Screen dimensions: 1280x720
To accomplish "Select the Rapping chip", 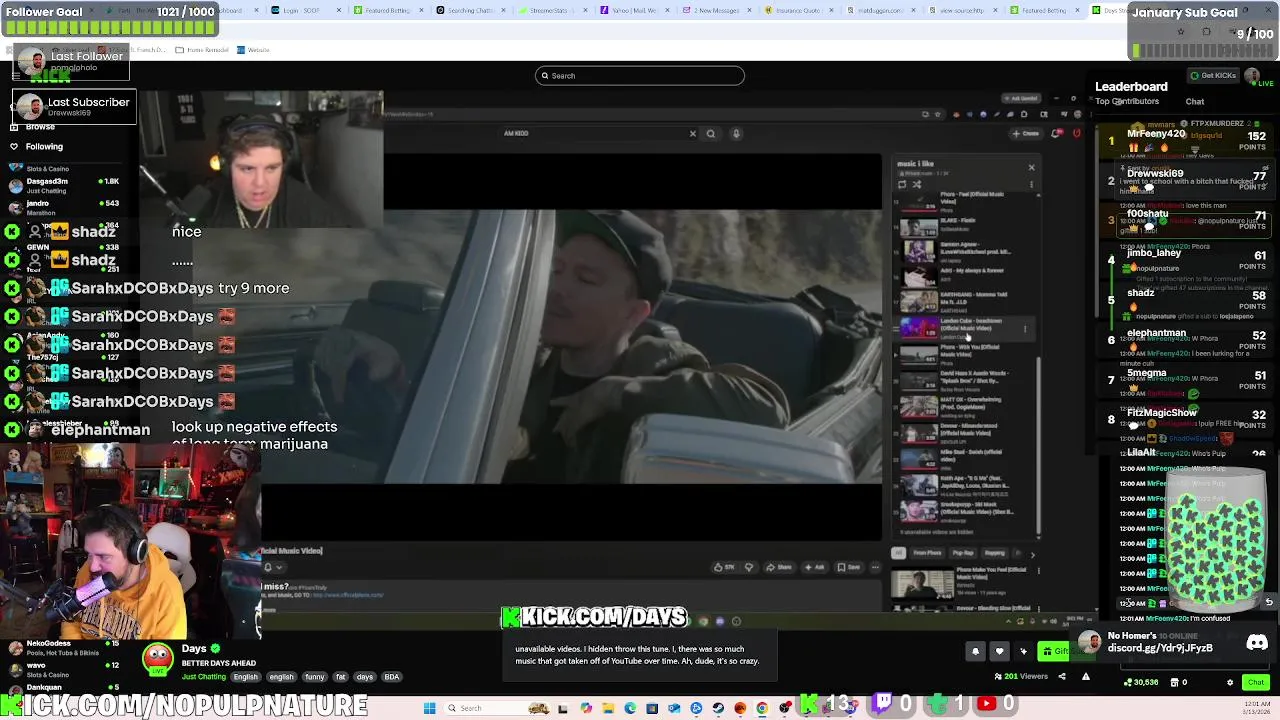I will pos(995,553).
